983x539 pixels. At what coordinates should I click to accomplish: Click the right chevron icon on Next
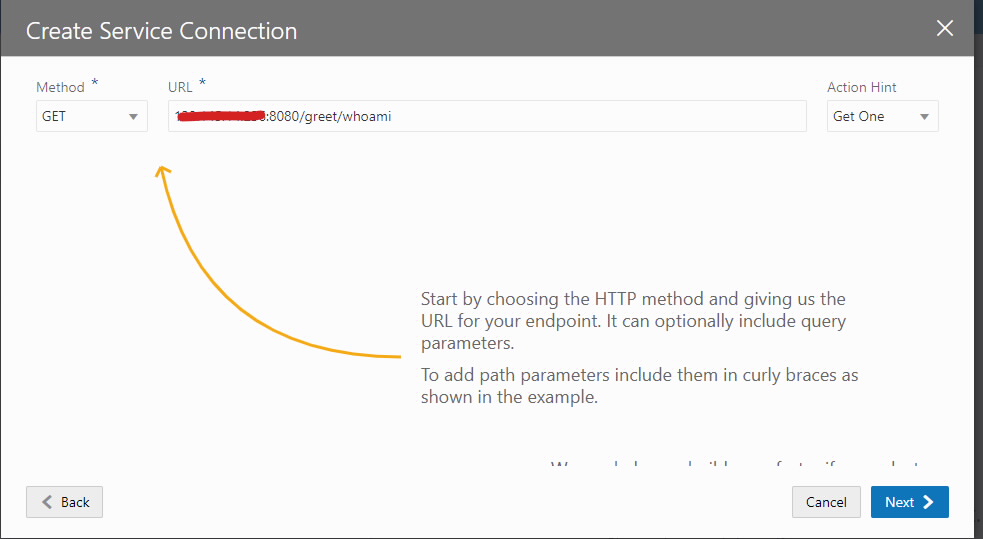929,502
